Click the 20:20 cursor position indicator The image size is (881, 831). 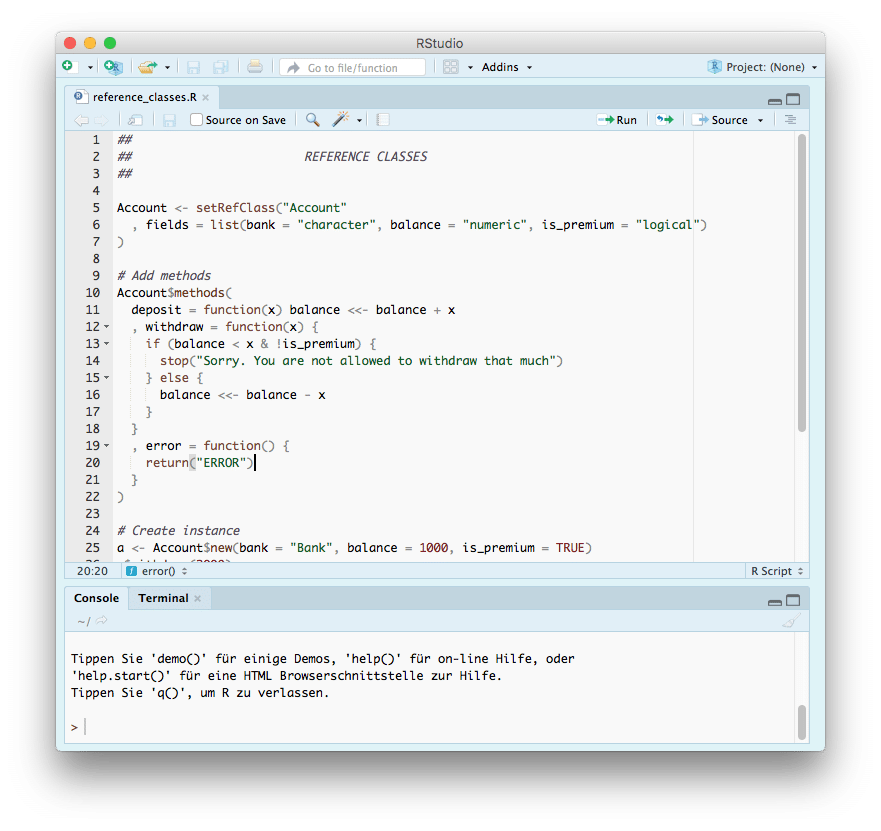92,571
